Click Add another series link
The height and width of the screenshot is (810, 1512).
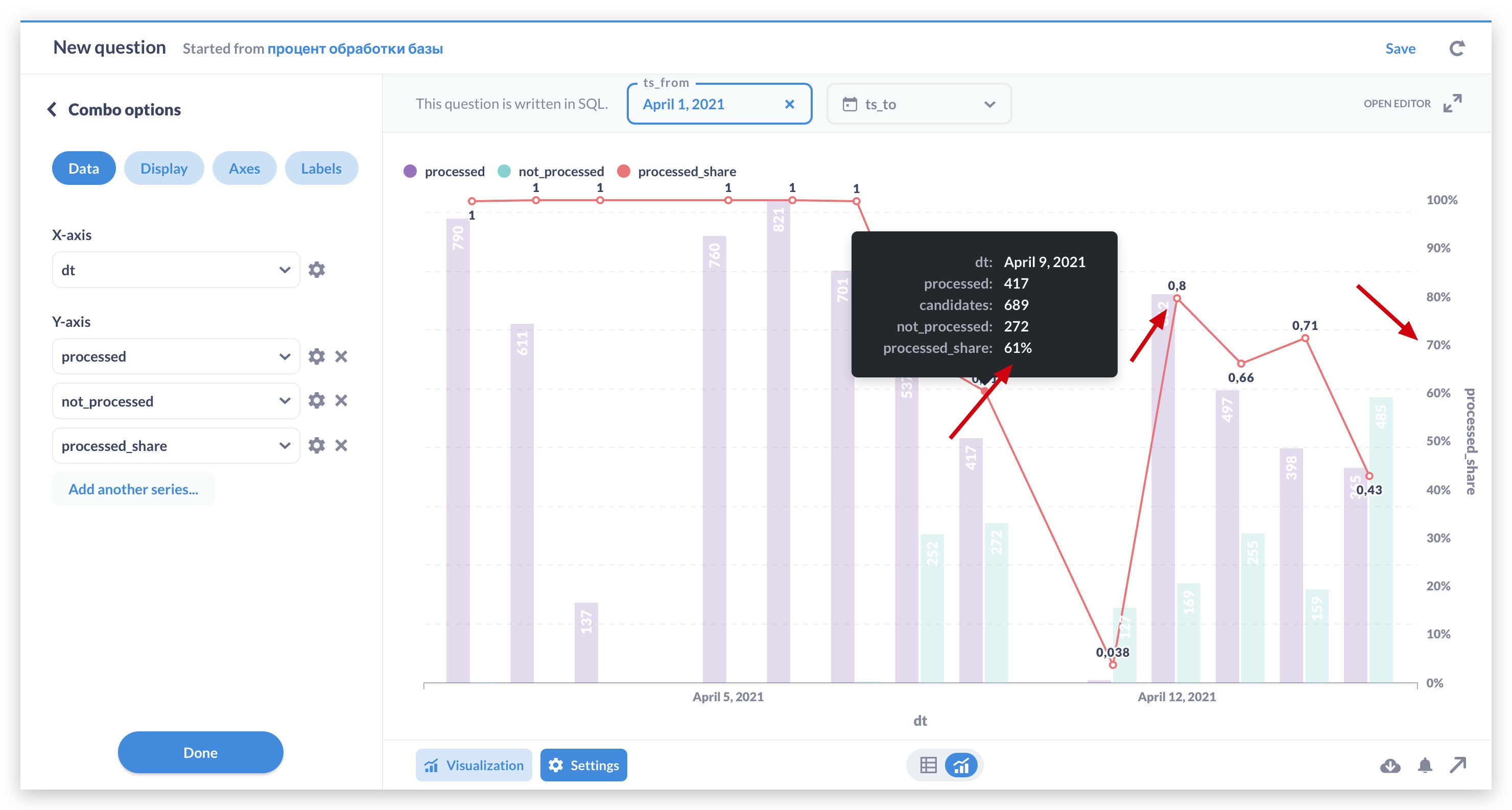click(133, 489)
